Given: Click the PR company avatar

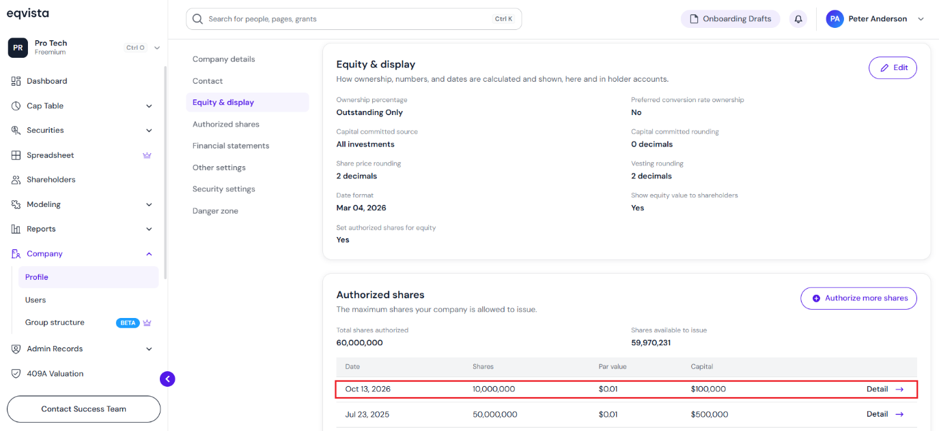Looking at the screenshot, I should [18, 47].
